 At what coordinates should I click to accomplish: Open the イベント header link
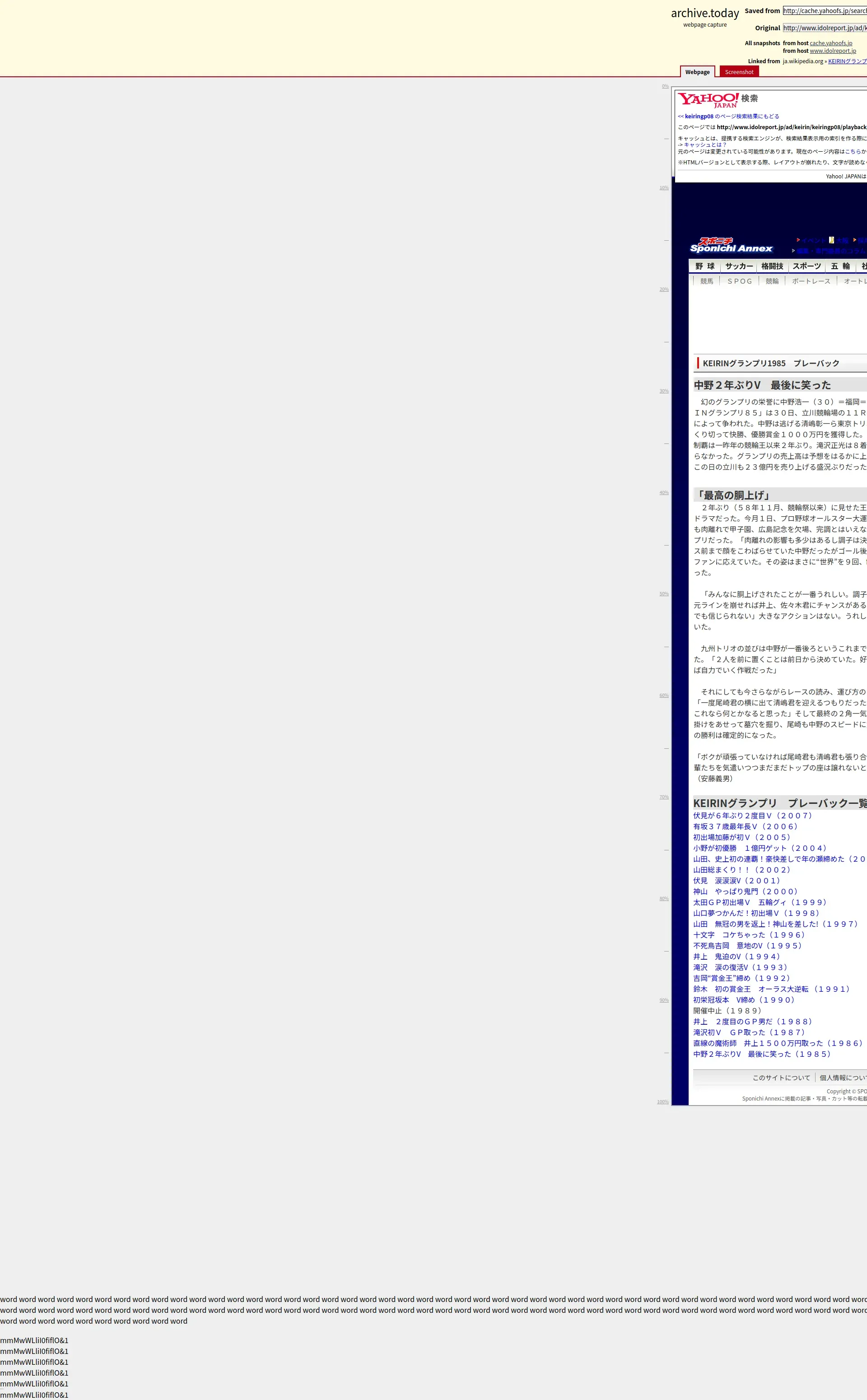(814, 240)
